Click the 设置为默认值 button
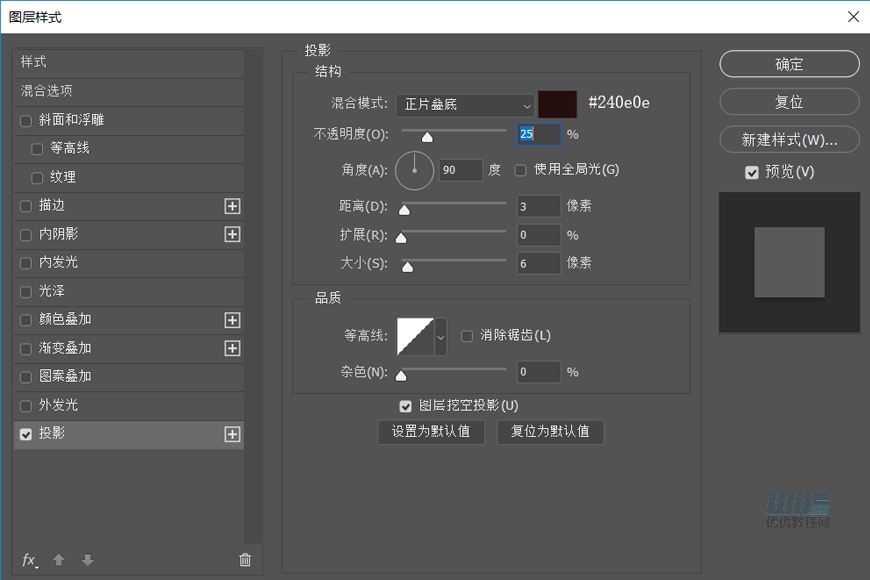Image resolution: width=870 pixels, height=580 pixels. click(x=431, y=432)
